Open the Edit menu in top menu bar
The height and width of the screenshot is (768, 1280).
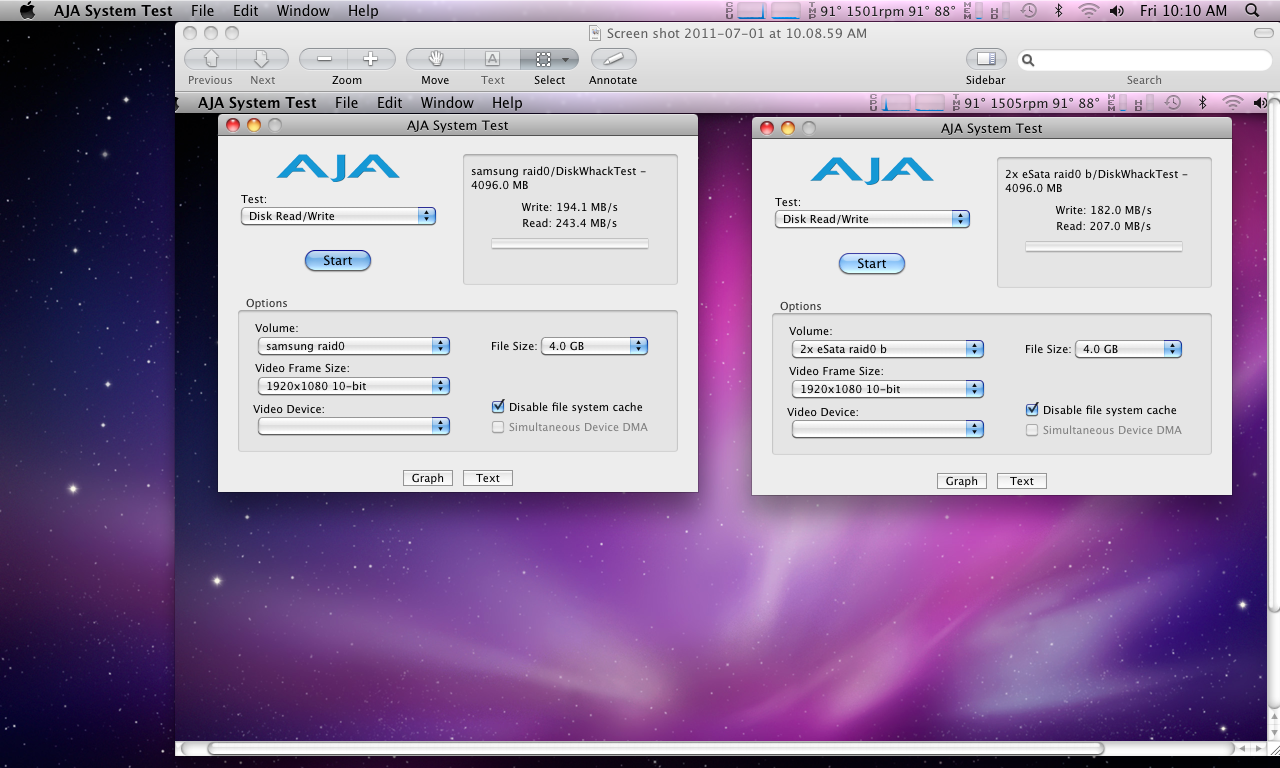(245, 11)
